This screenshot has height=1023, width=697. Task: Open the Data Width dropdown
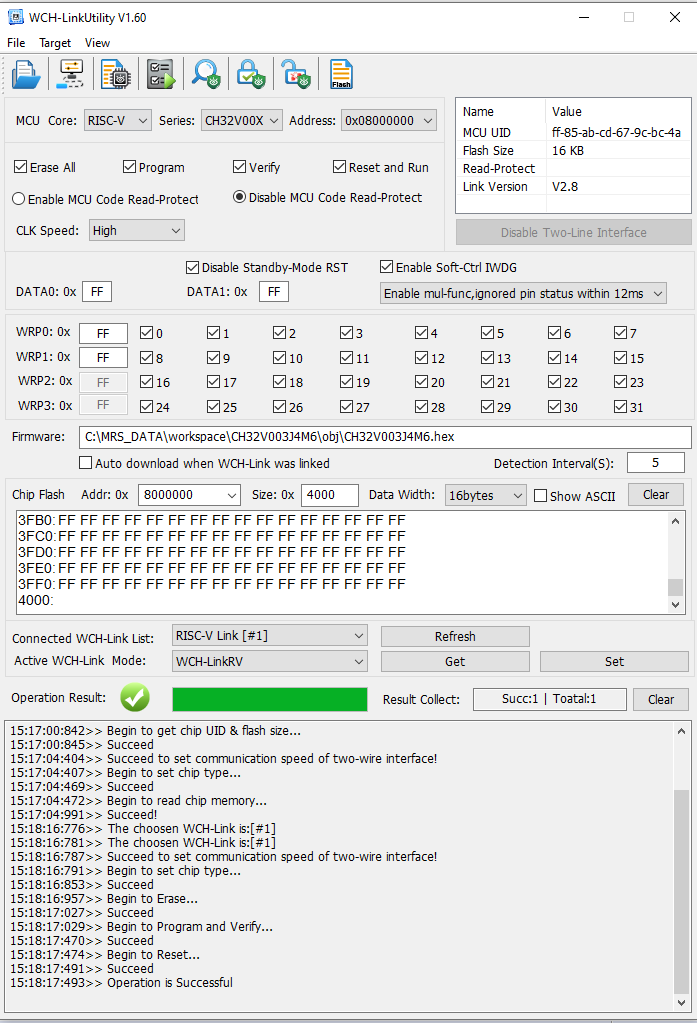click(x=486, y=495)
